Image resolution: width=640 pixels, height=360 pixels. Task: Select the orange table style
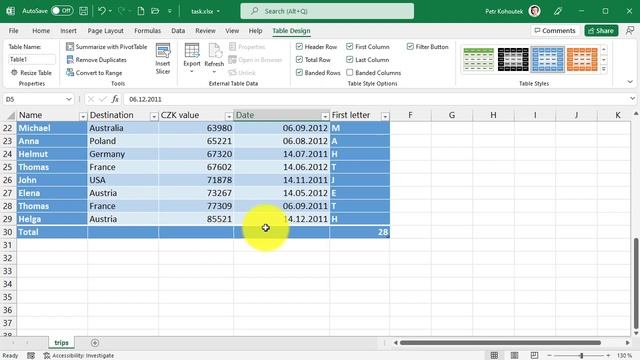582,60
